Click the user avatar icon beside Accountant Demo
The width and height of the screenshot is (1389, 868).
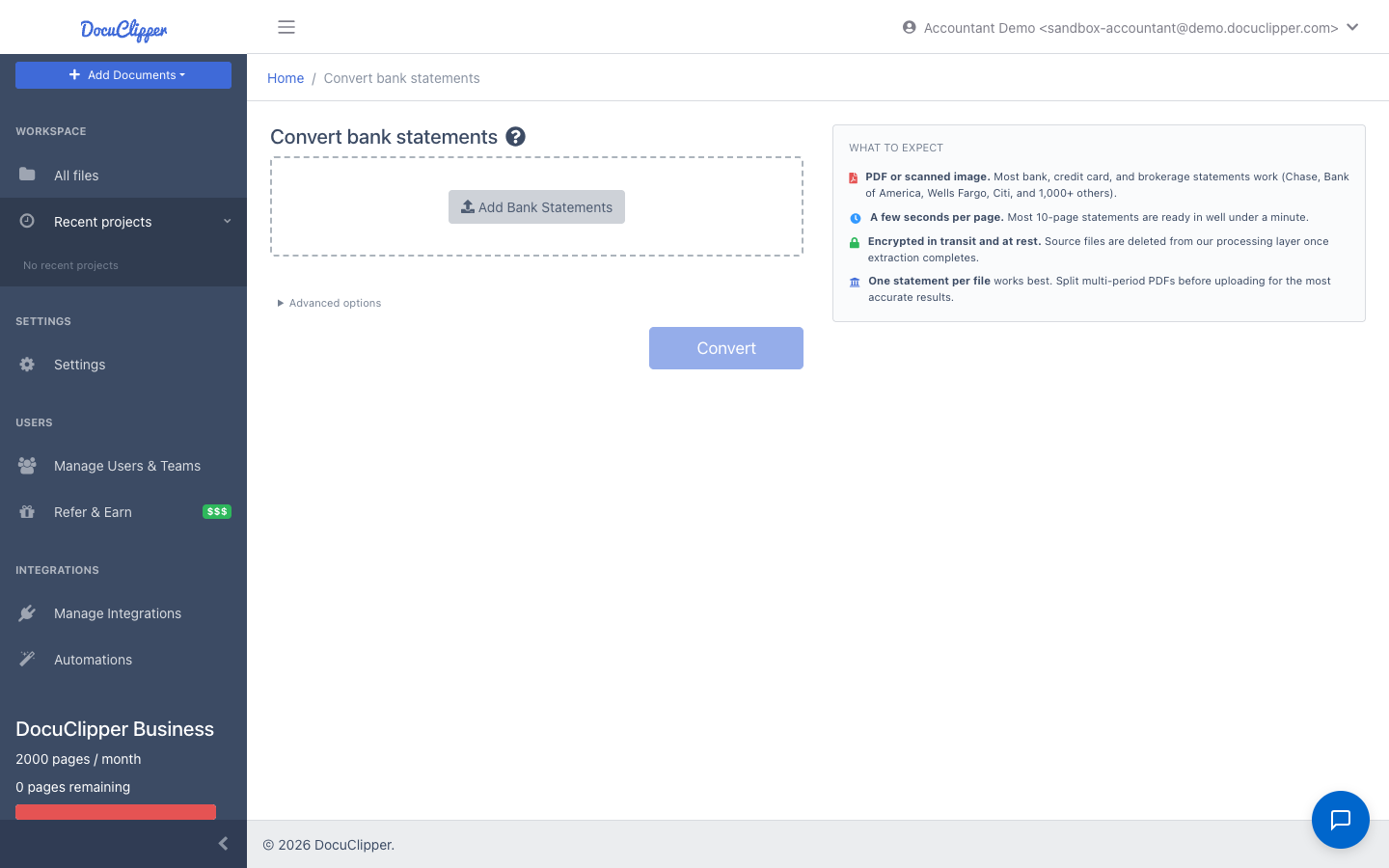click(x=909, y=27)
